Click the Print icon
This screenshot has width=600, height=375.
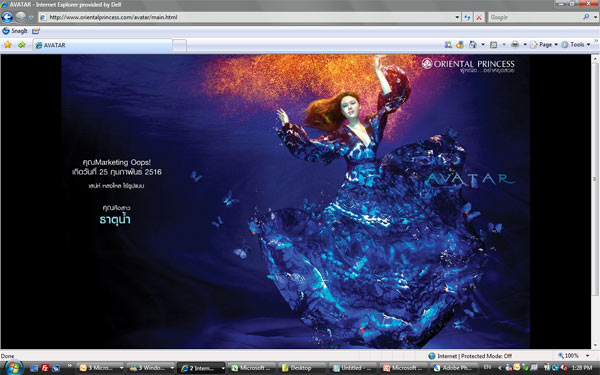515,45
